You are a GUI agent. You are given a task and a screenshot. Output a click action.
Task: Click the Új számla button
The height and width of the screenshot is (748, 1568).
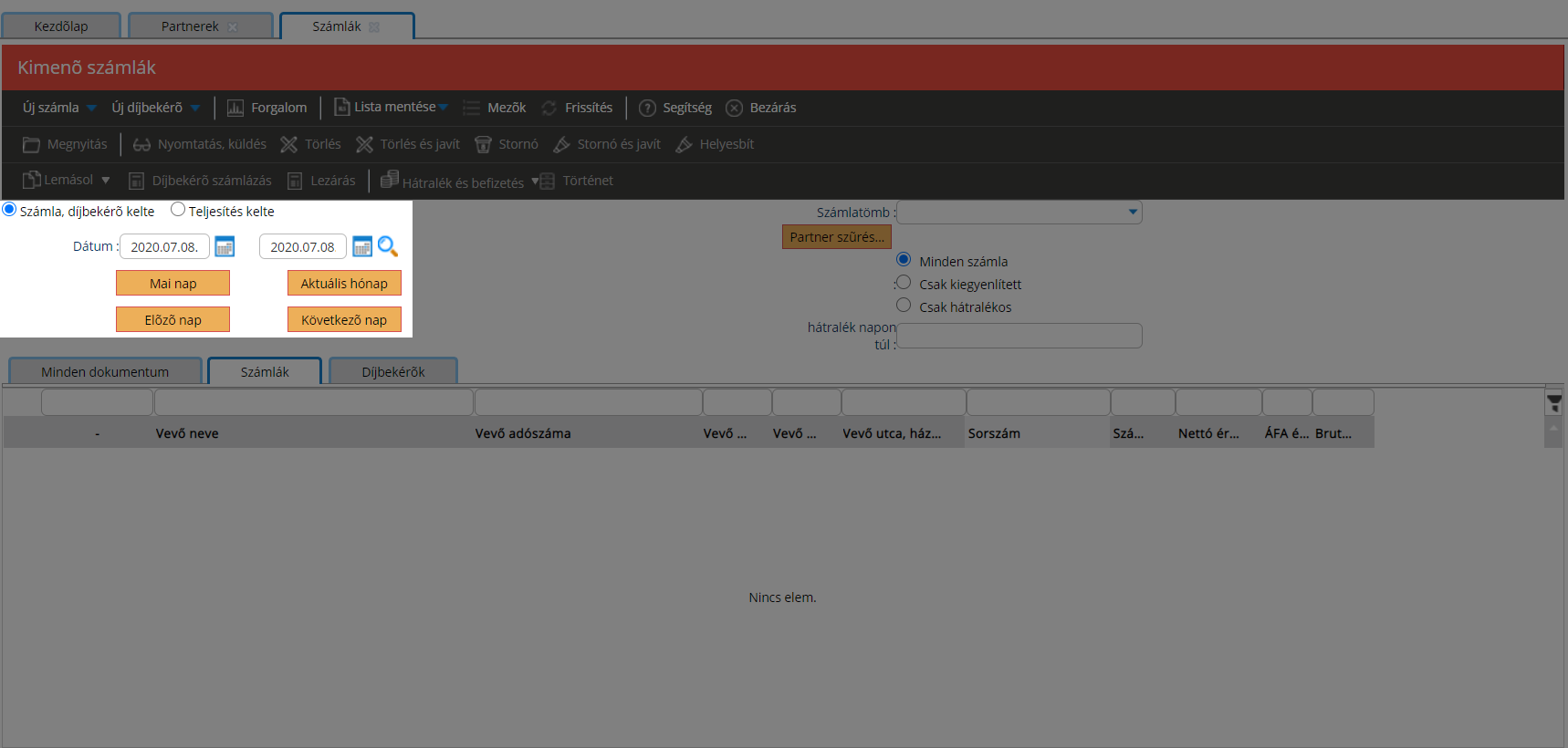[51, 108]
